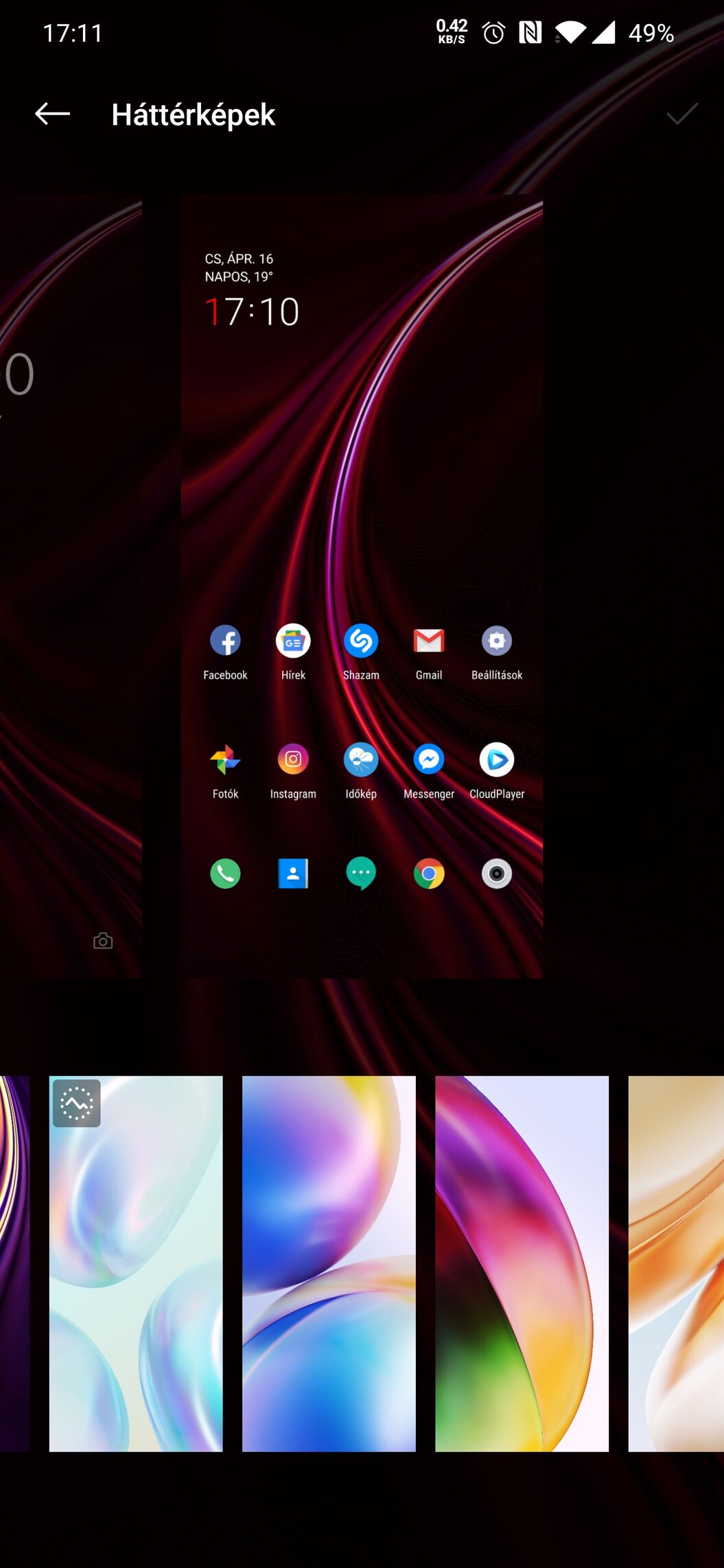Tap the Wi-Fi icon in status bar
Image resolution: width=724 pixels, height=1568 pixels.
point(570,32)
